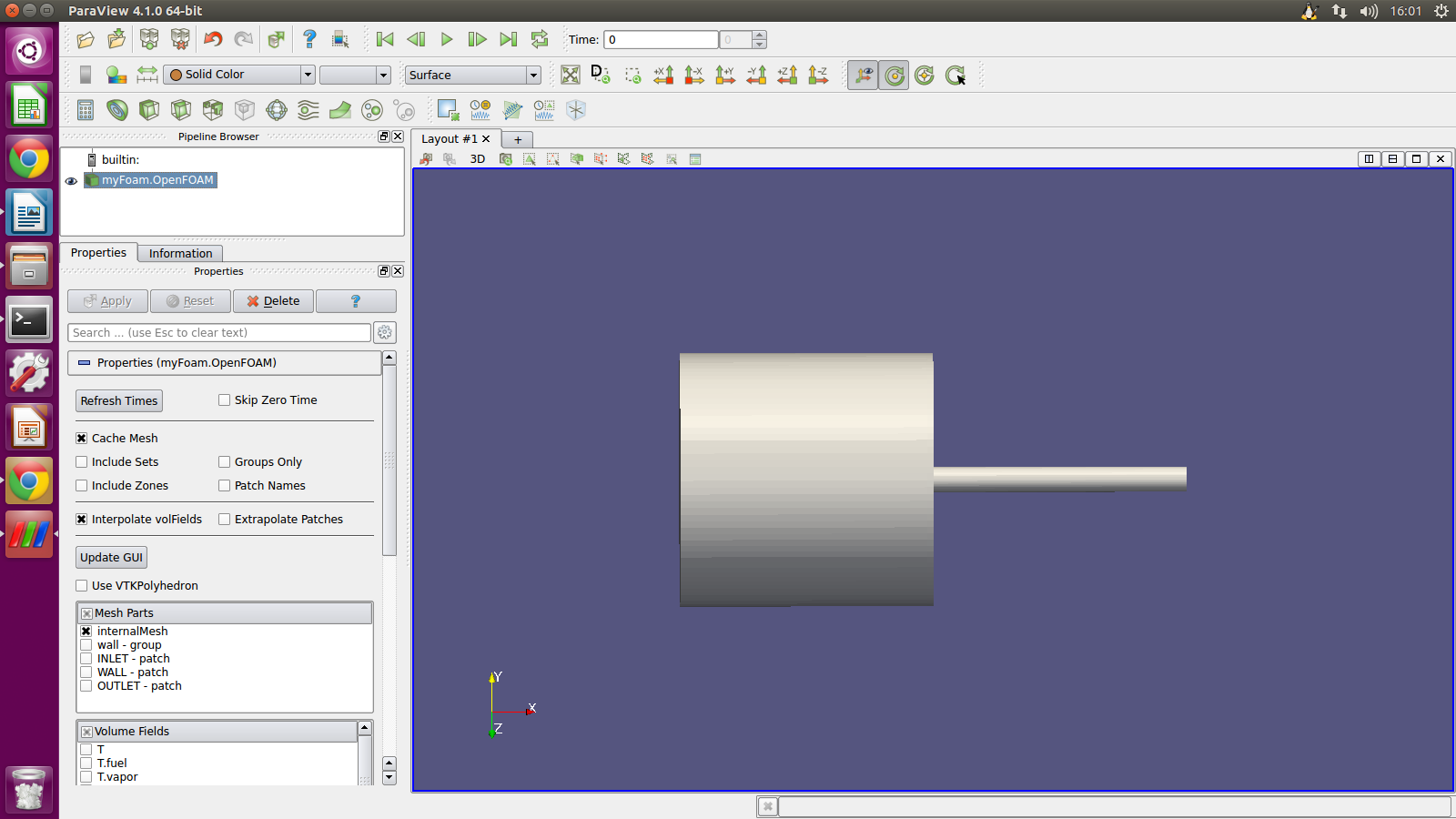1456x819 pixels.
Task: Click the Apply button
Action: coord(107,301)
